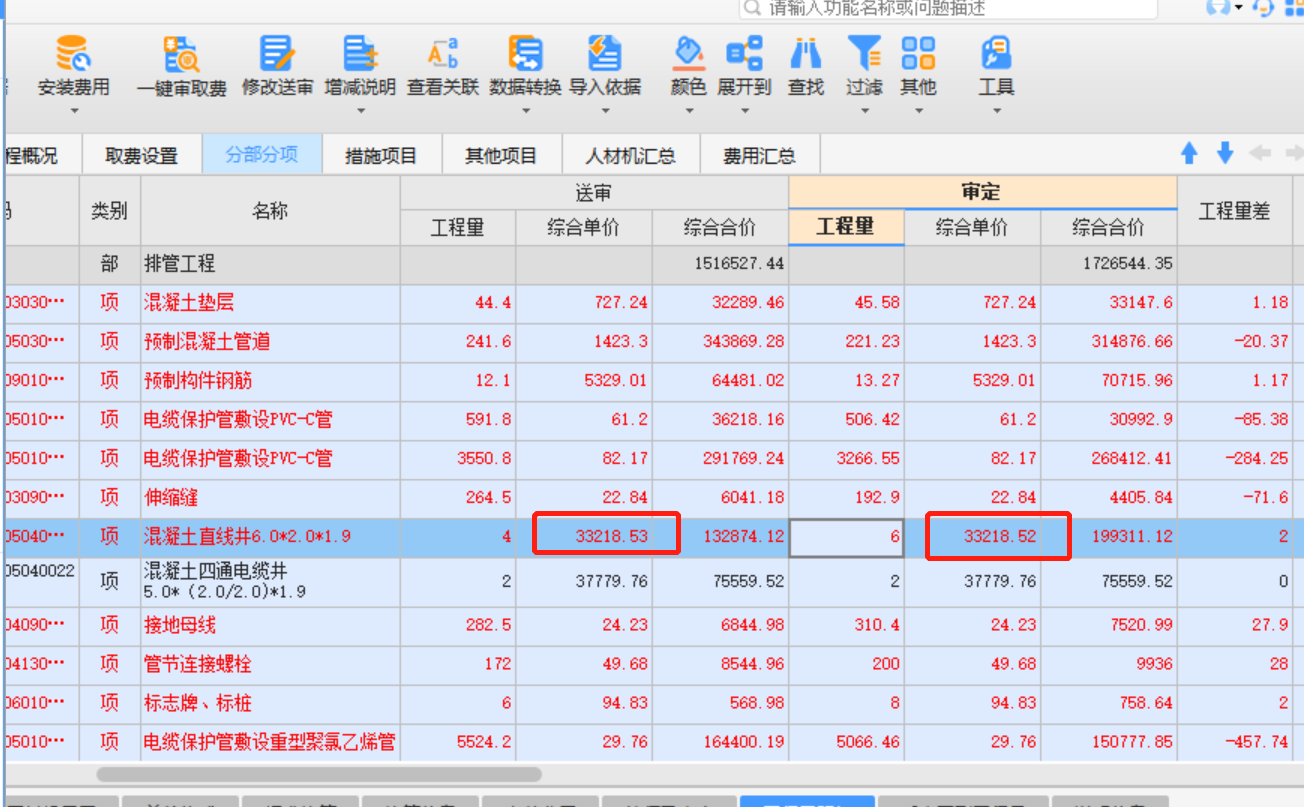Select the 电缆保护管敷设重型聚氯乙烯管 row name
Viewport: 1304px width, 807px height.
[x=270, y=742]
